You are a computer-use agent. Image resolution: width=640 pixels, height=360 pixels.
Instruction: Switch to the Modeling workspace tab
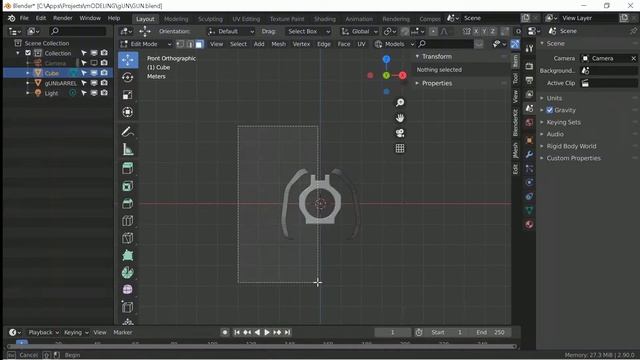point(176,19)
